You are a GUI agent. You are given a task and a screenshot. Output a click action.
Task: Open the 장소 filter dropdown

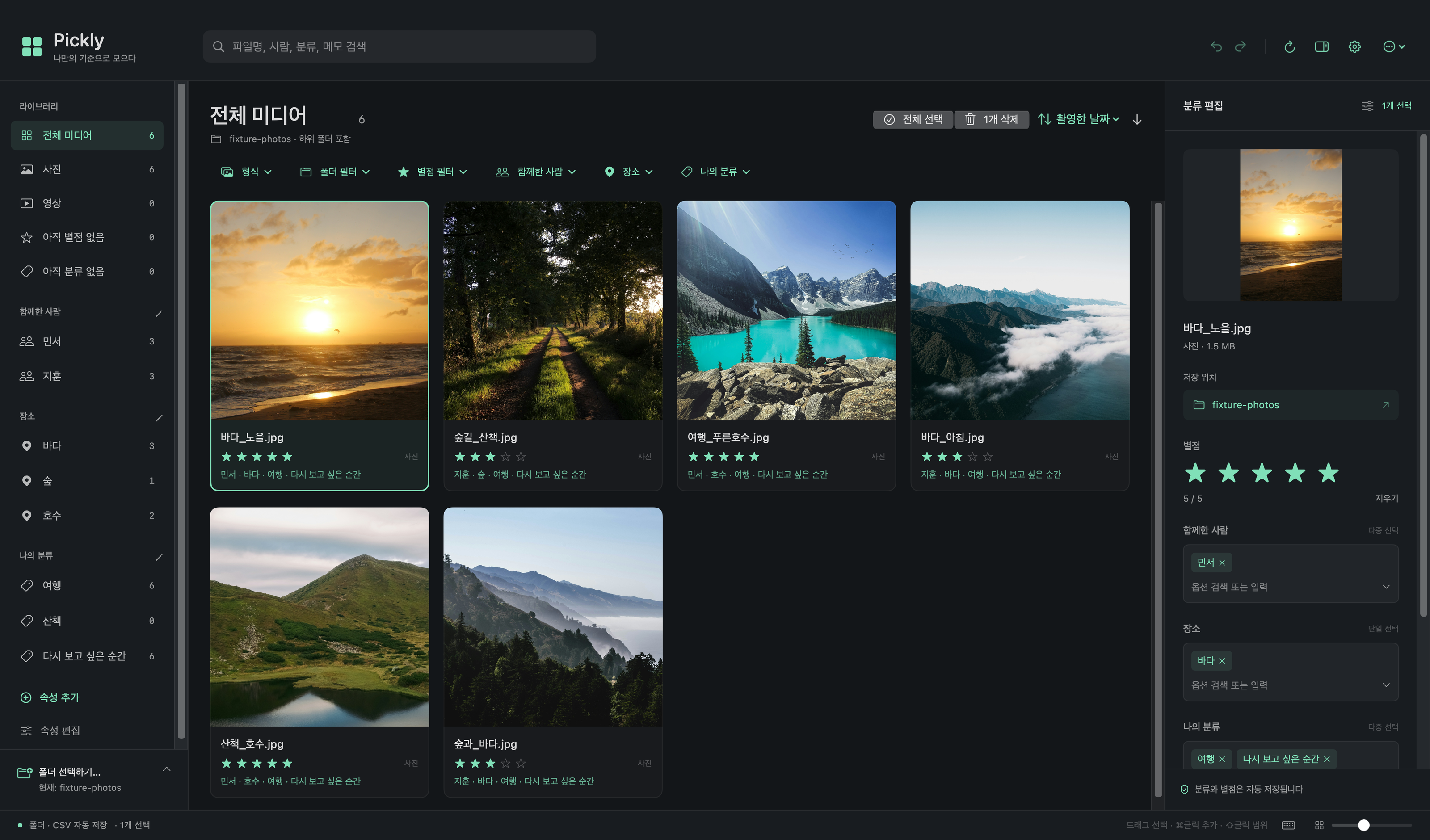(629, 172)
